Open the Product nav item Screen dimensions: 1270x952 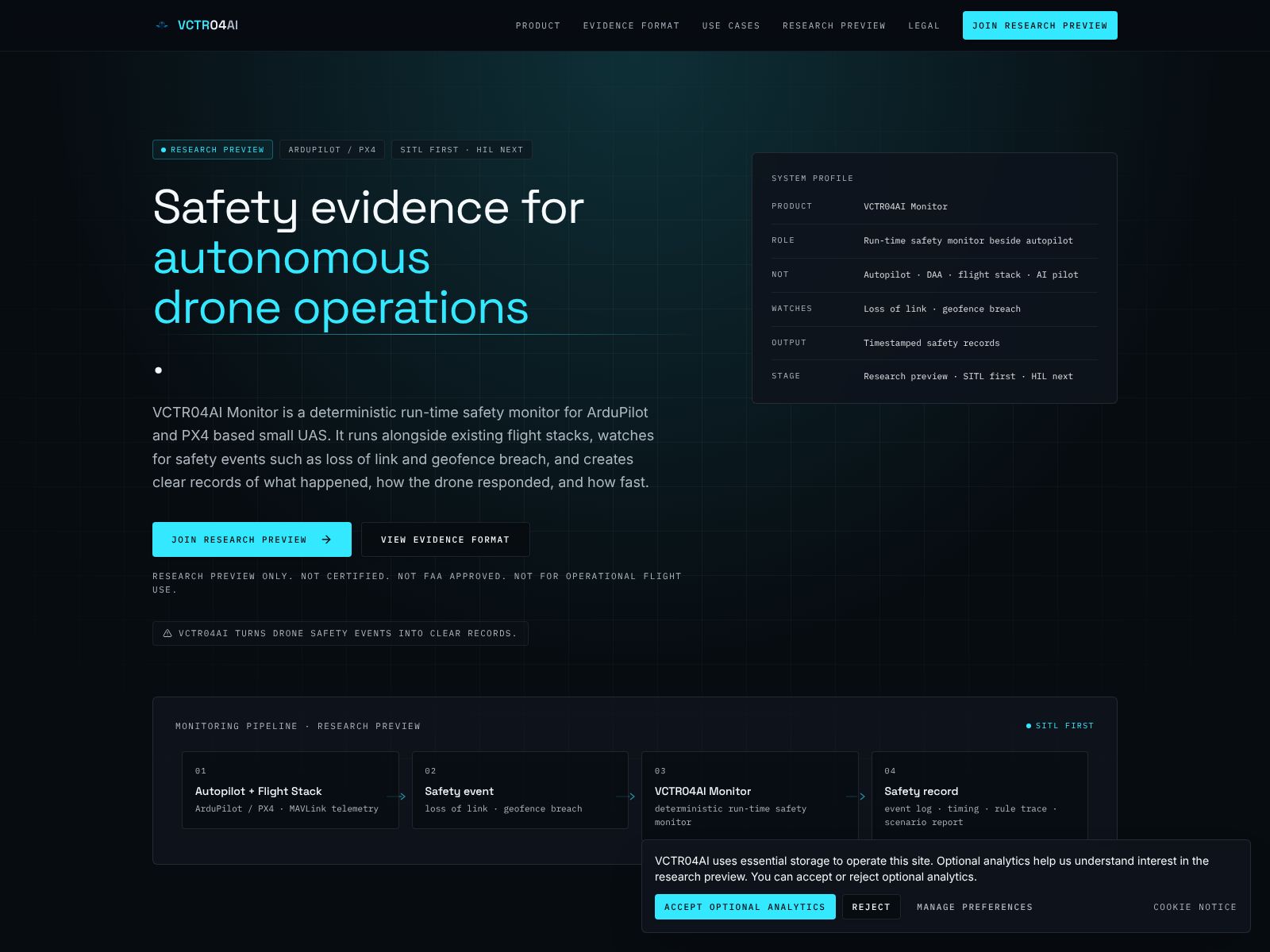(538, 26)
